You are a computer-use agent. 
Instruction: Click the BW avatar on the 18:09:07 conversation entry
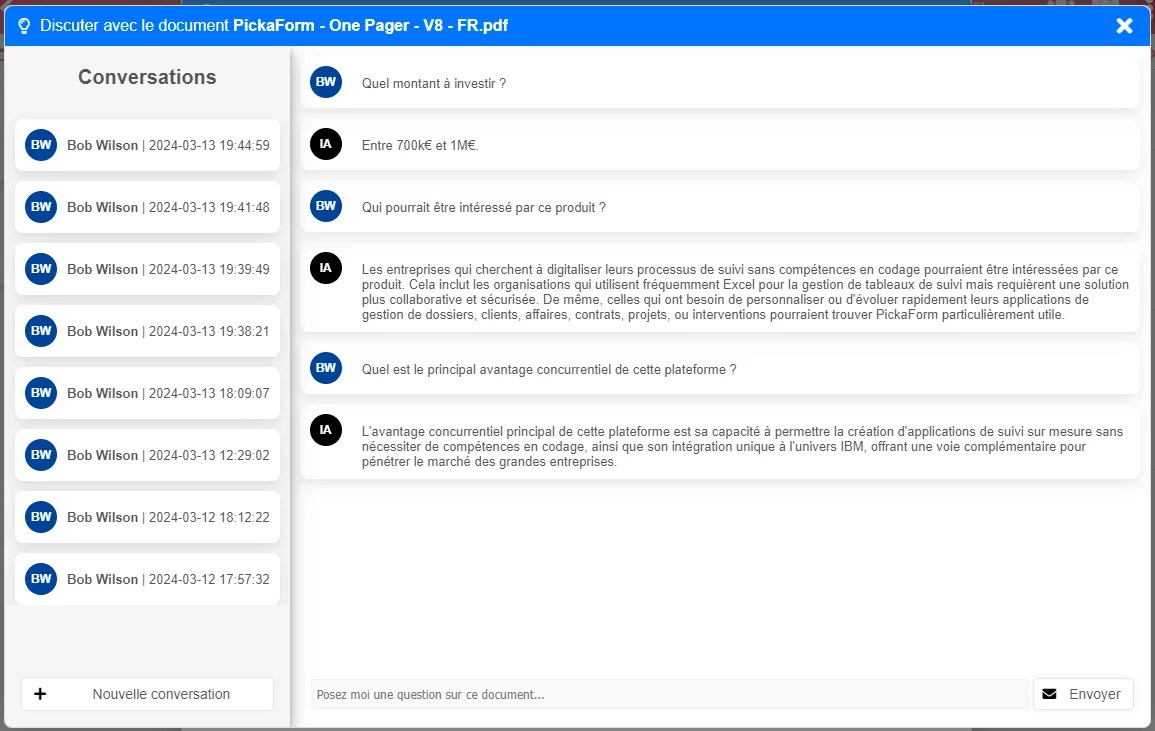(x=41, y=392)
